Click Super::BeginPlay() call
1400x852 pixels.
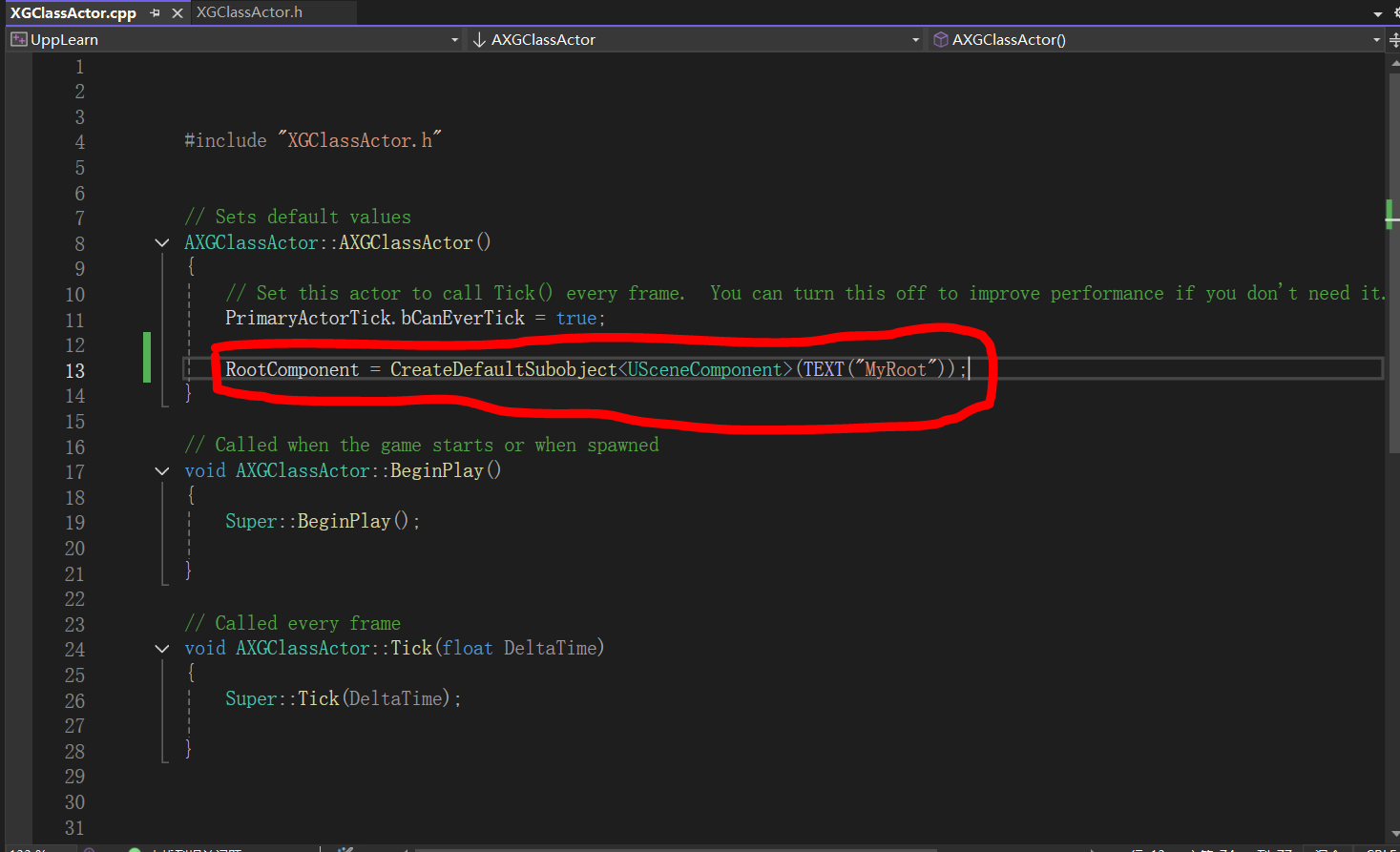pyautogui.click(x=323, y=522)
